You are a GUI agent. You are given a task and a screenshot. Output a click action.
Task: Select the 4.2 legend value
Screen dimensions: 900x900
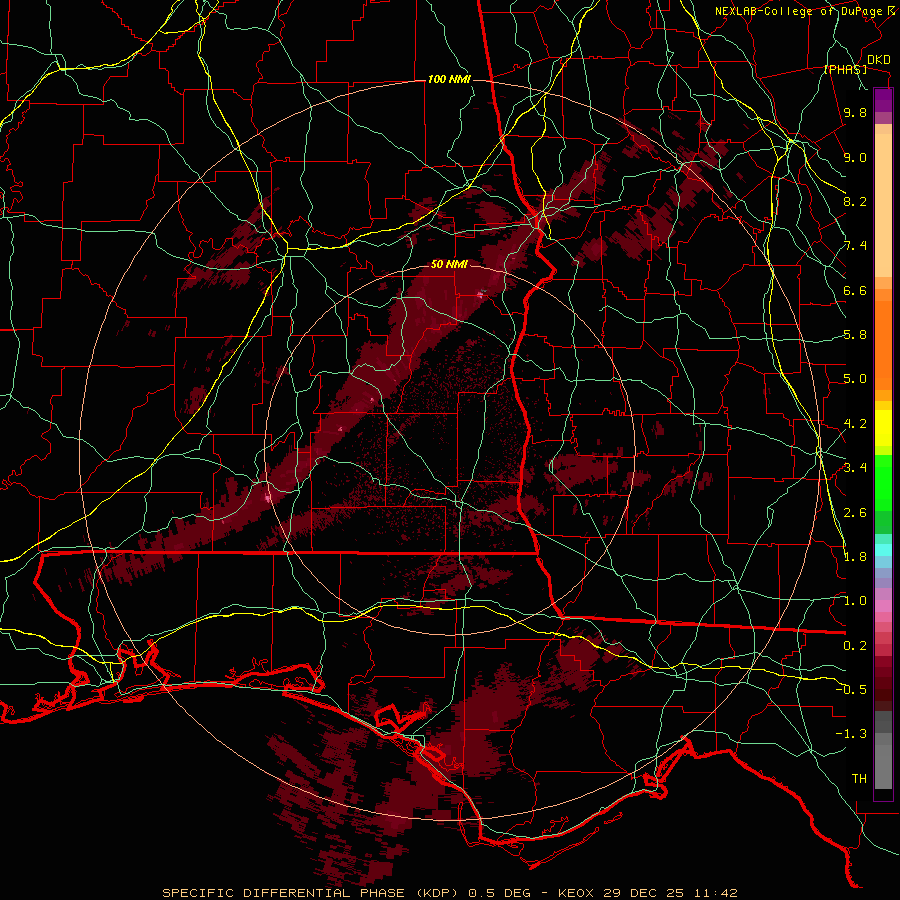tap(855, 424)
